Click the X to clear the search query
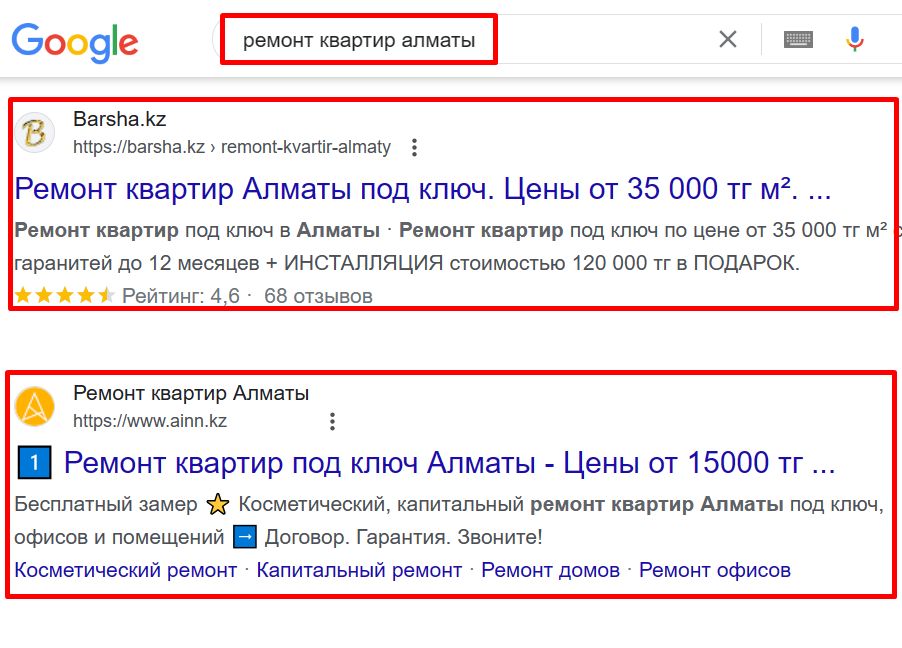The height and width of the screenshot is (648, 902). click(727, 38)
